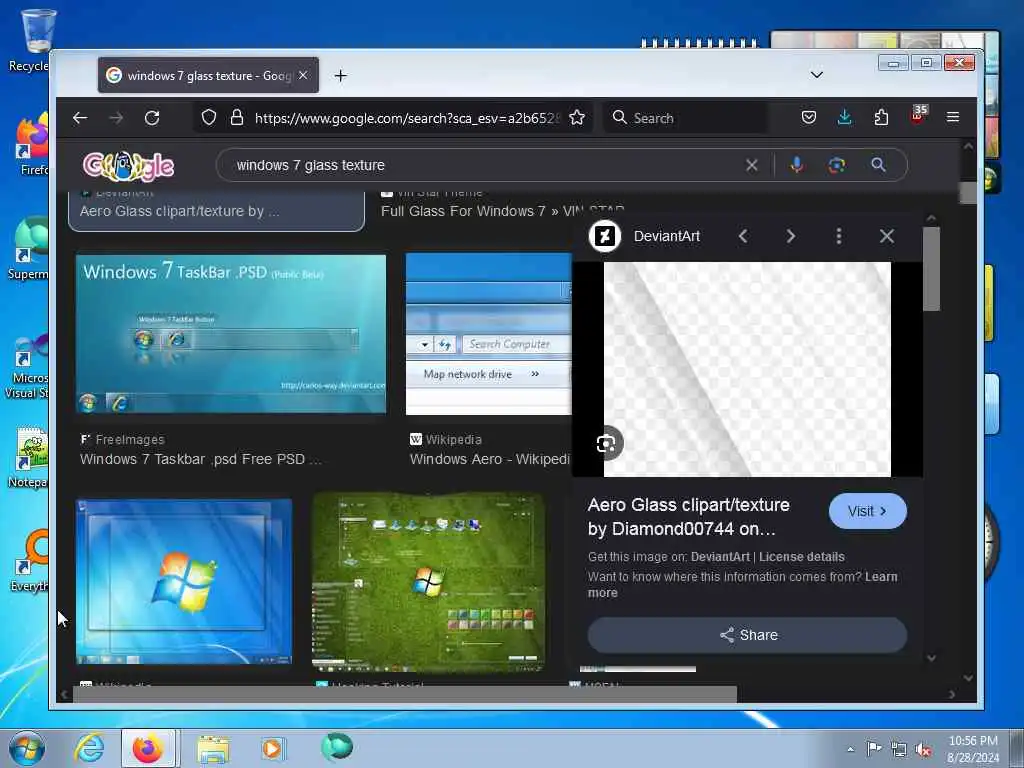Open the clock showing 10:56 PM
Image resolution: width=1024 pixels, height=768 pixels.
973,749
